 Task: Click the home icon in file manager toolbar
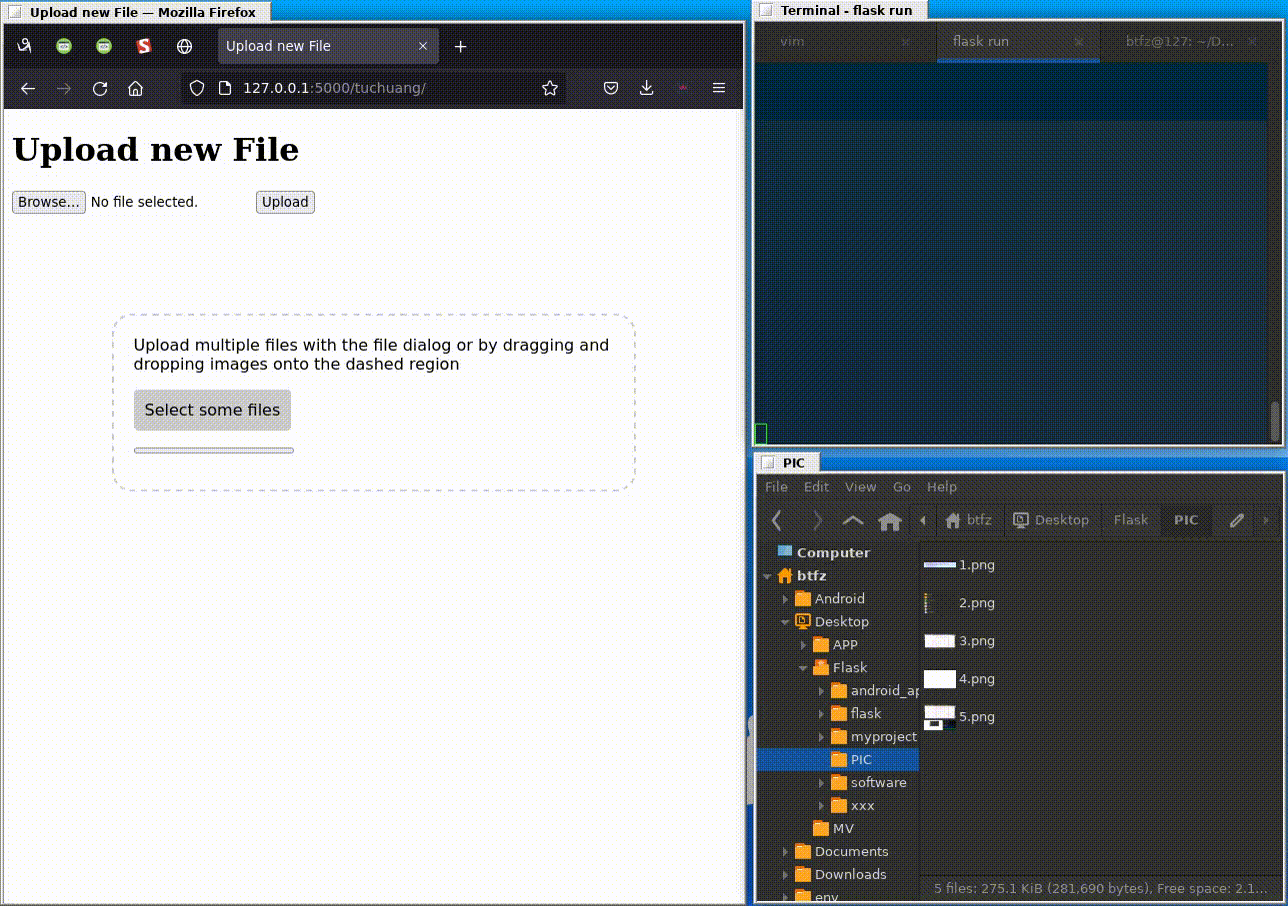point(890,520)
